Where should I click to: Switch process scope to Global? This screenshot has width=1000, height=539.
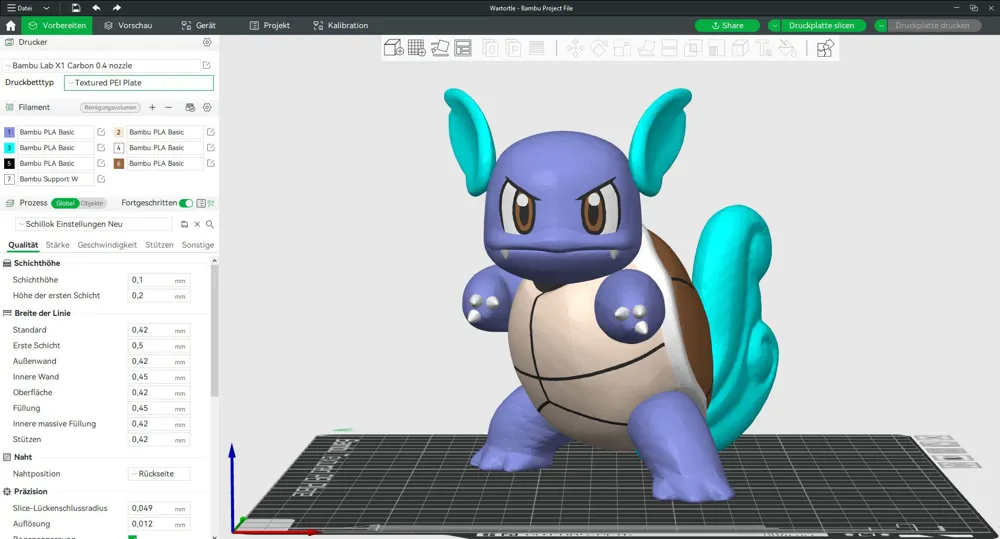click(65, 203)
